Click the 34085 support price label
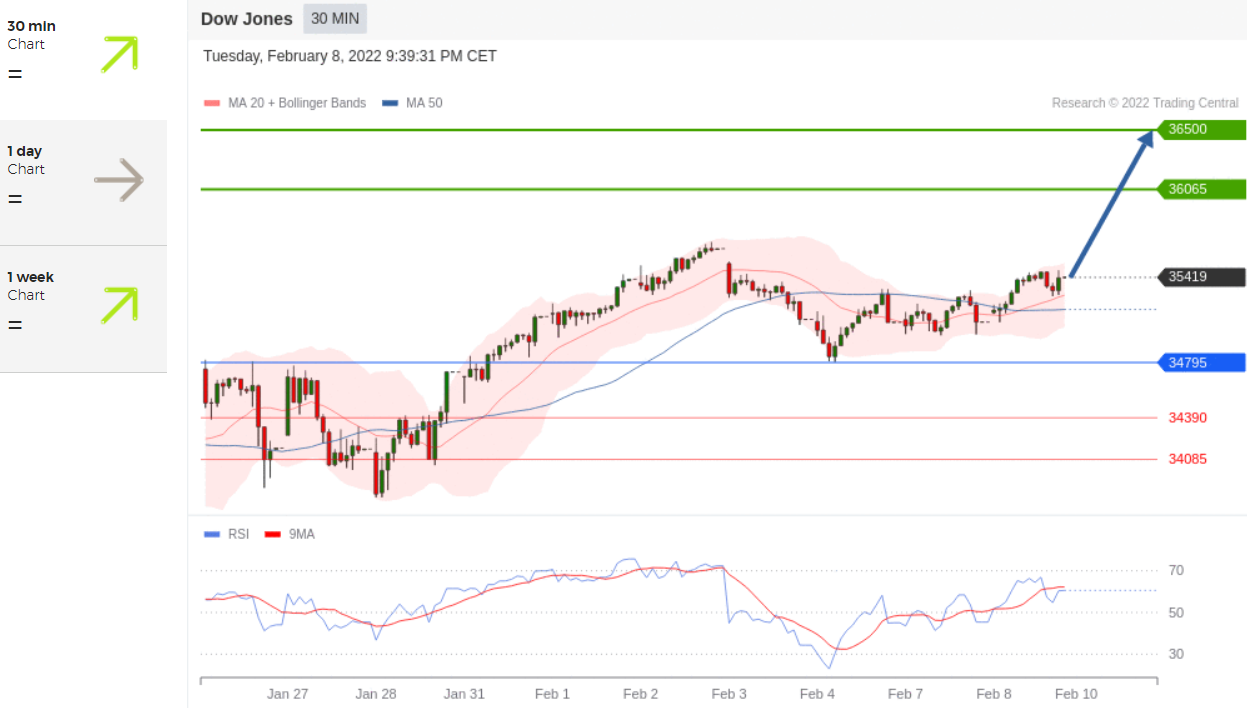The image size is (1247, 708). [x=1187, y=459]
